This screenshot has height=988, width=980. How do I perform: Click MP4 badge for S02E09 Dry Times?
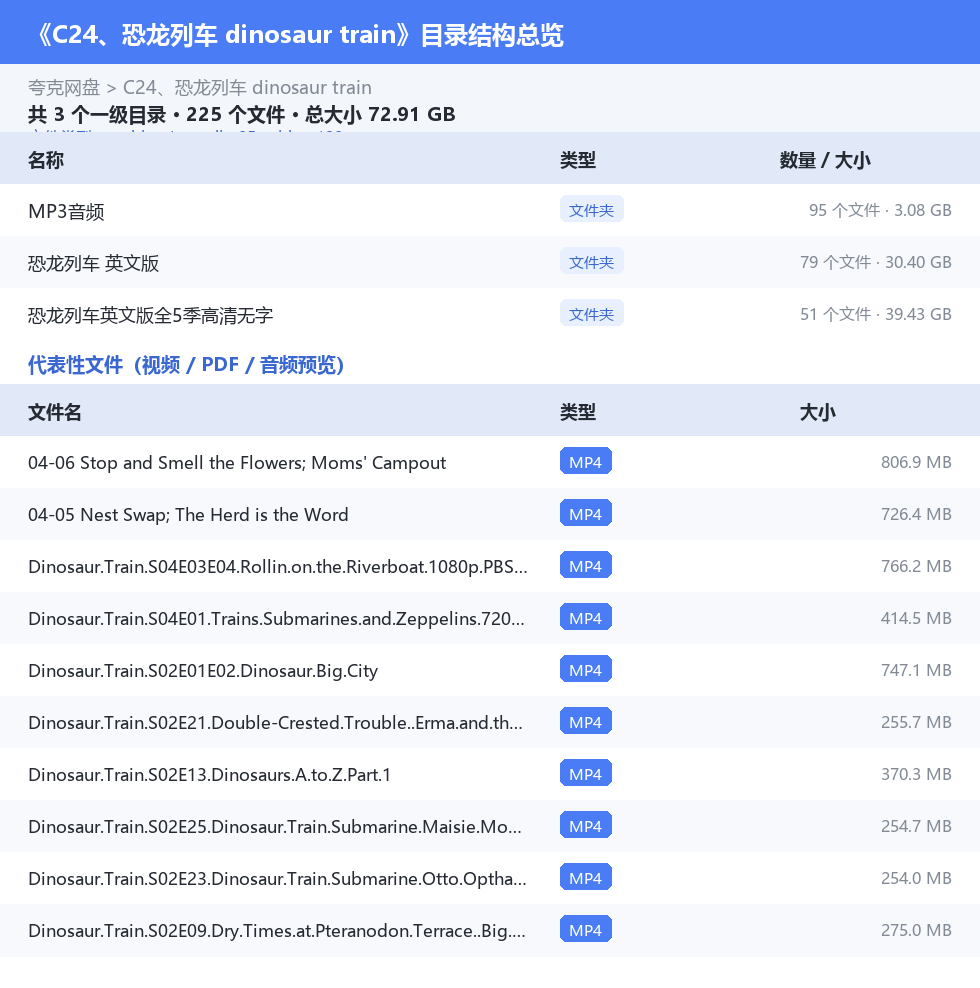coord(585,930)
